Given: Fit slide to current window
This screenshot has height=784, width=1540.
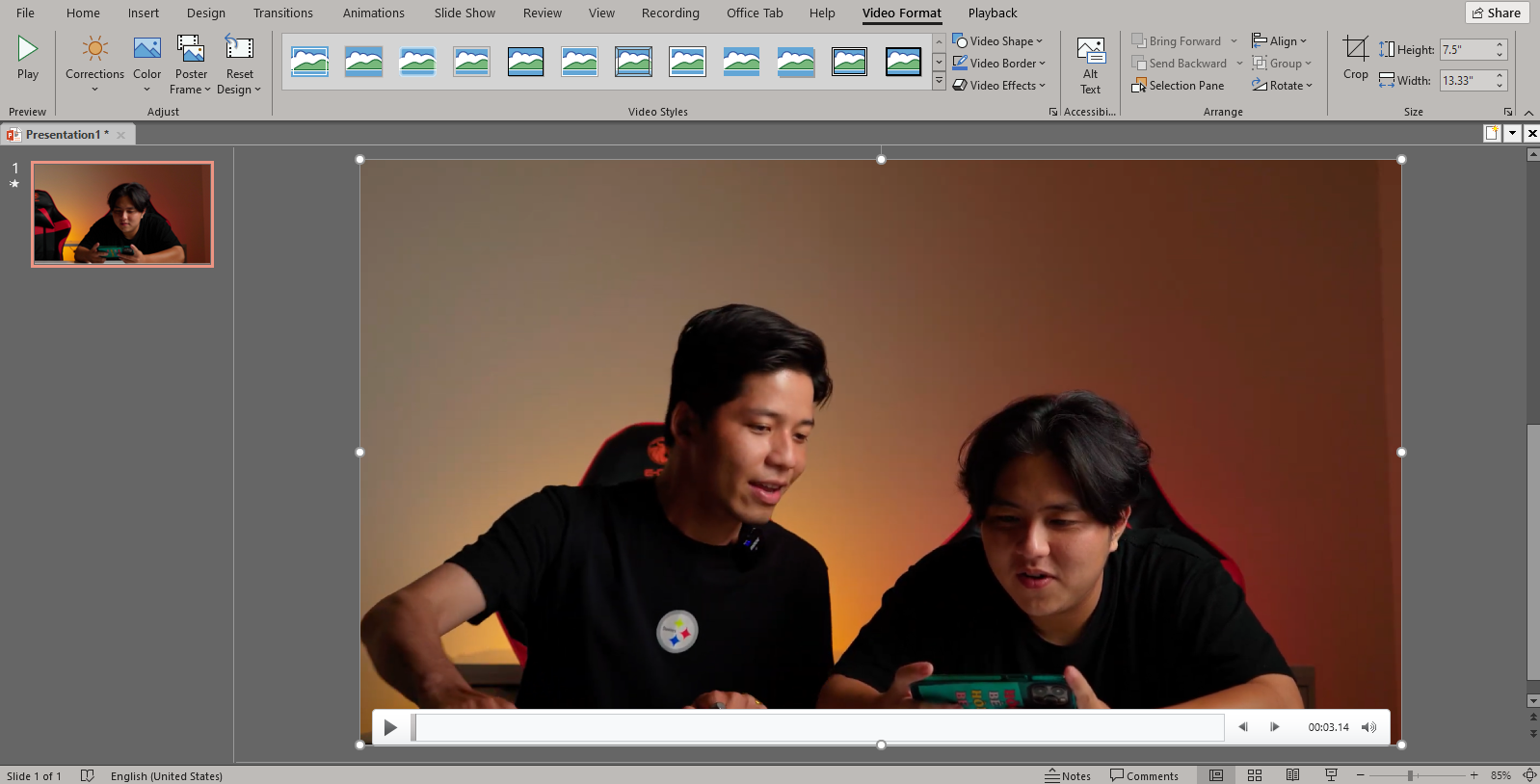Looking at the screenshot, I should 1529,775.
